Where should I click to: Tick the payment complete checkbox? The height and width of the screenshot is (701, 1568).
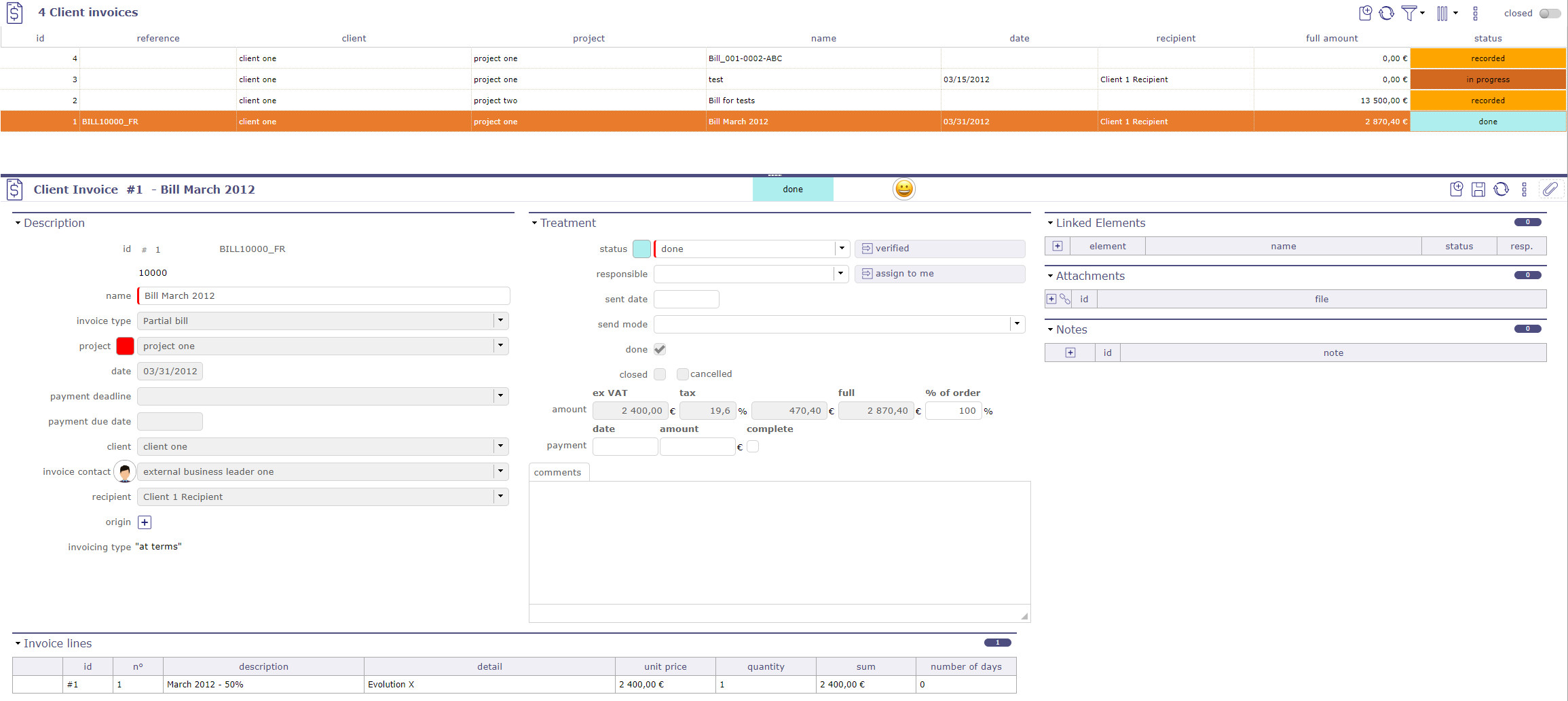[753, 446]
